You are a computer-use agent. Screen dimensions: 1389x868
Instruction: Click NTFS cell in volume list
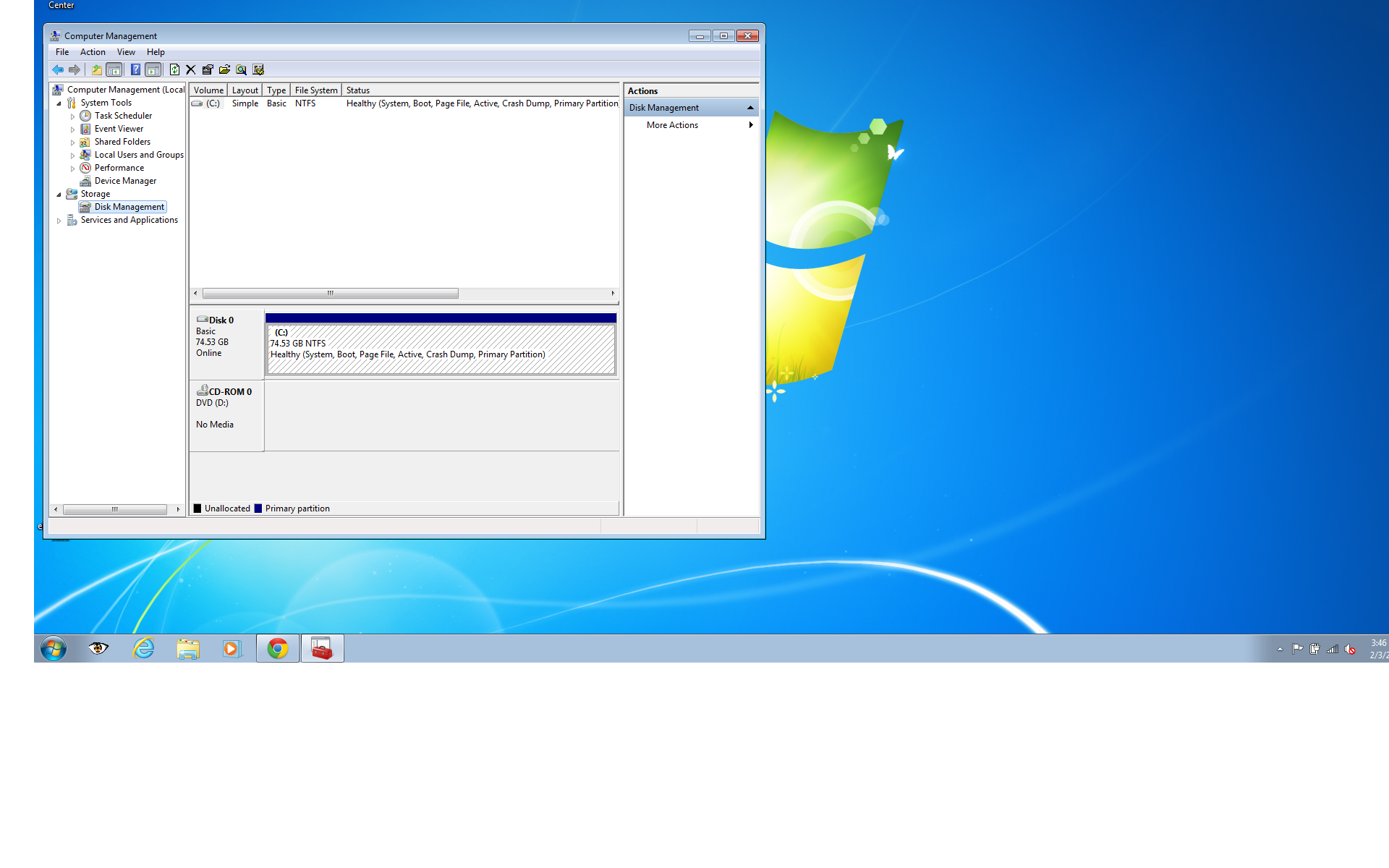coord(305,103)
